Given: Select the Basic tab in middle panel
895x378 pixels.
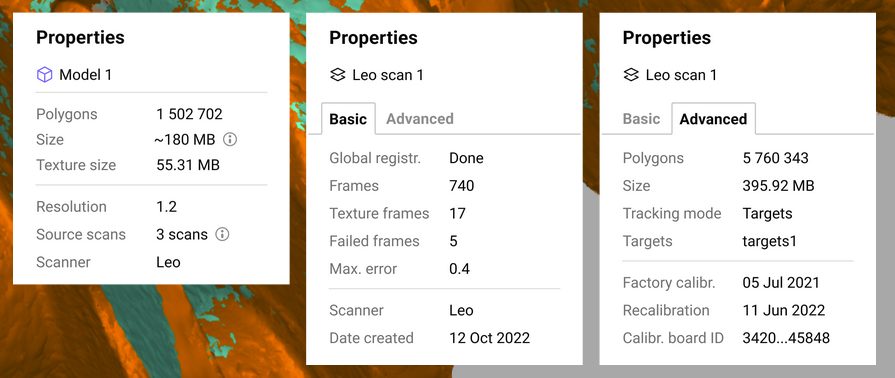Looking at the screenshot, I should [348, 119].
